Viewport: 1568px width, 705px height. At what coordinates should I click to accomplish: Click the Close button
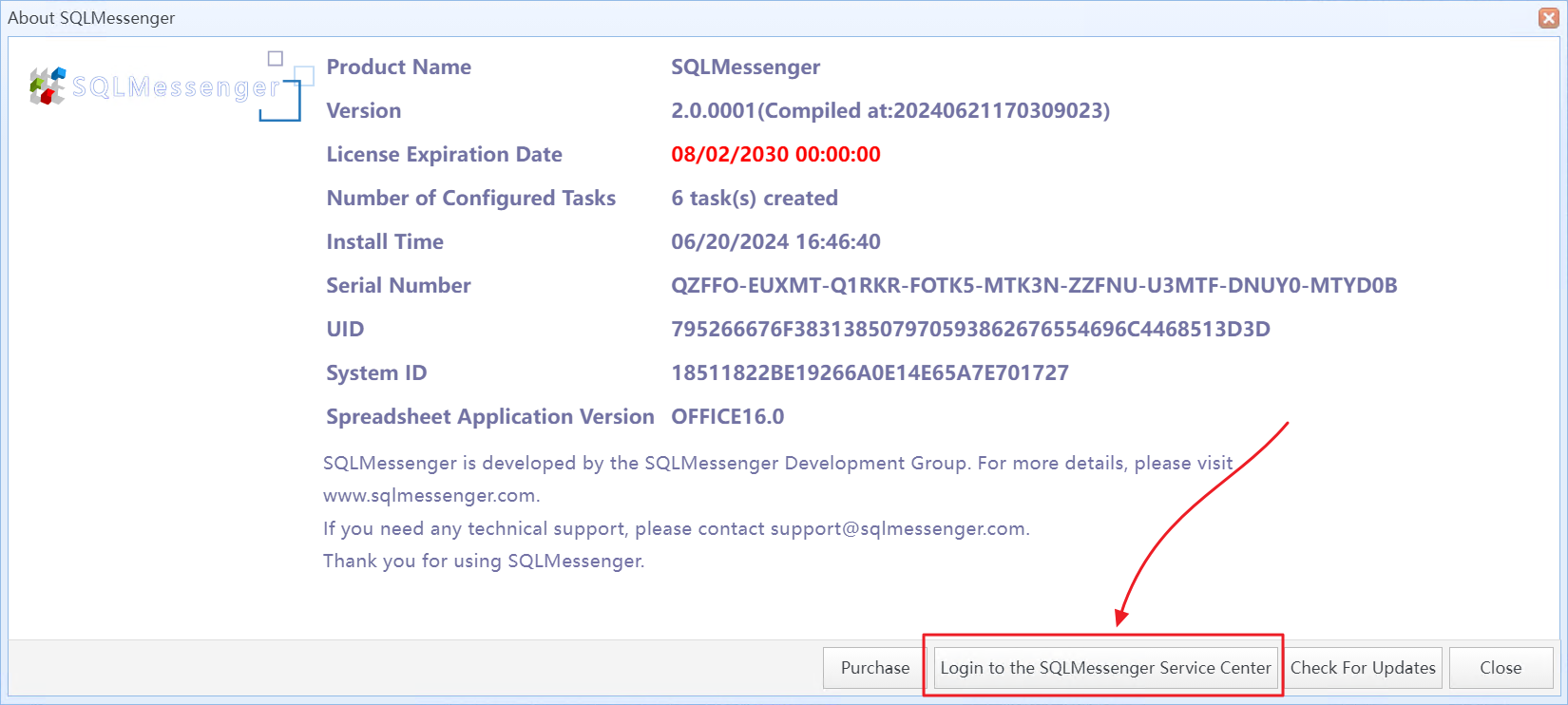(x=1501, y=668)
